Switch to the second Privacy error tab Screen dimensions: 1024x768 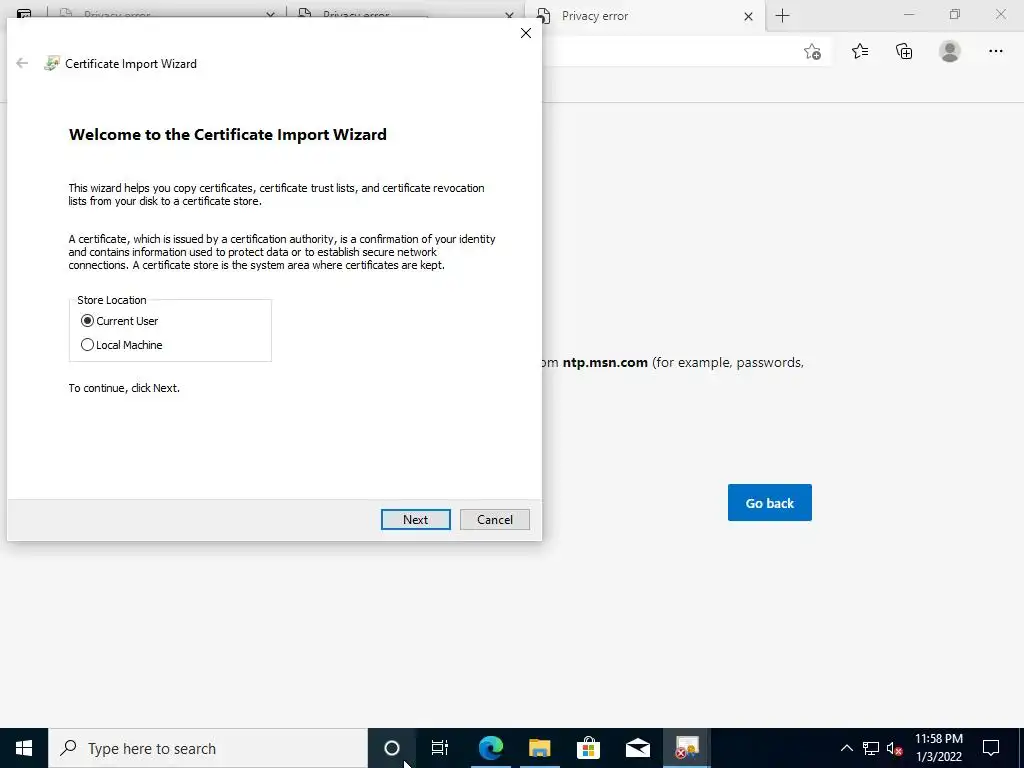pyautogui.click(x=406, y=14)
